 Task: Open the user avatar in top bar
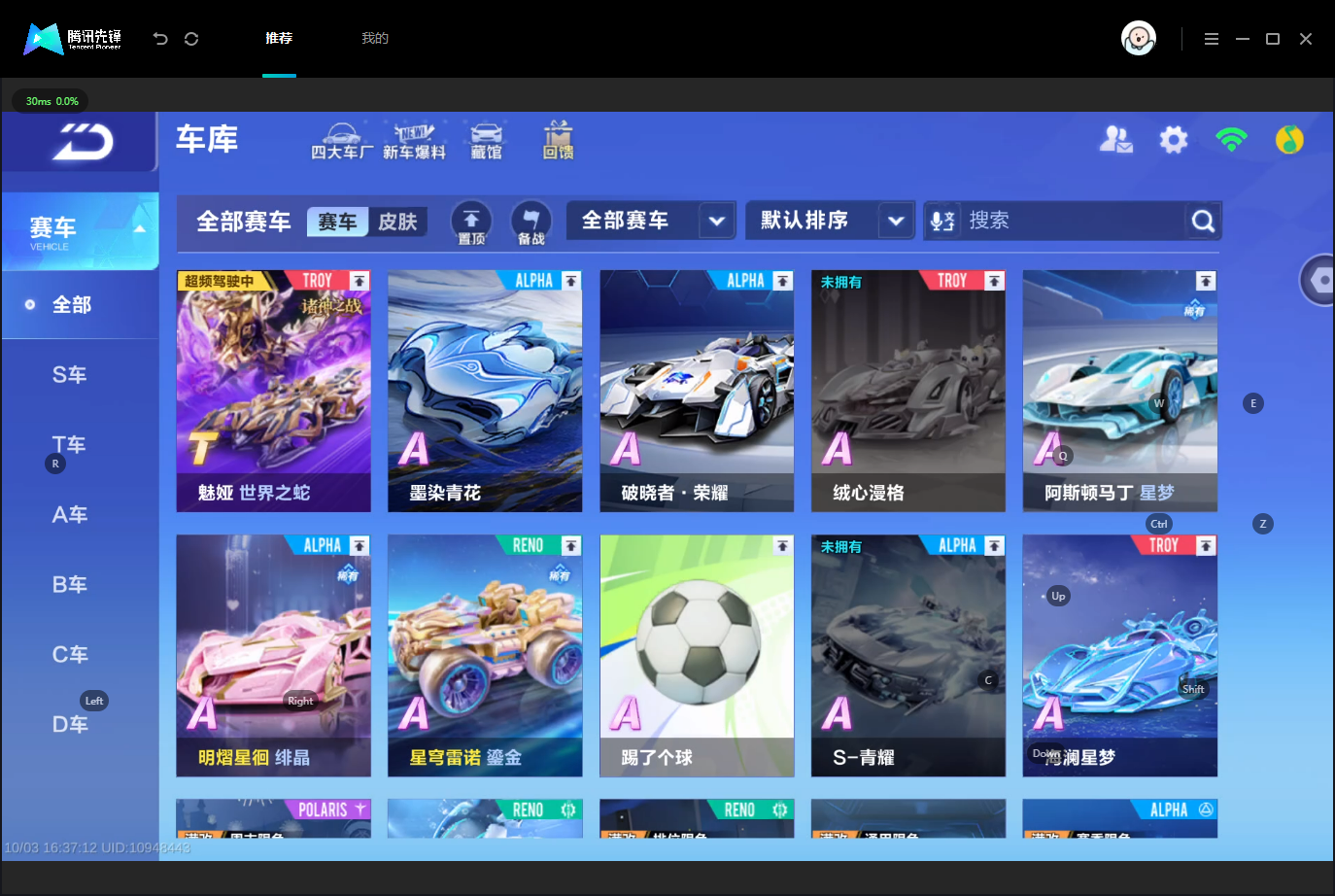click(x=1139, y=39)
